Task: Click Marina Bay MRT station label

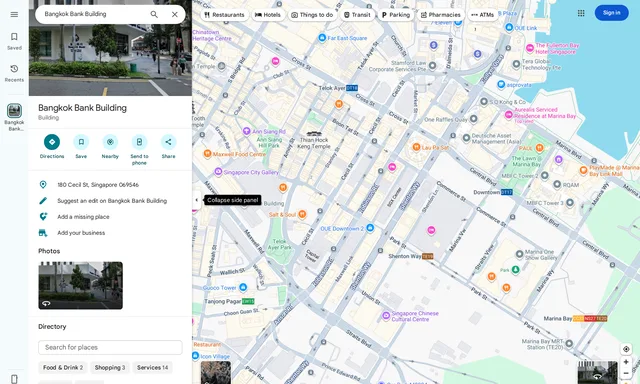Action: point(575,318)
